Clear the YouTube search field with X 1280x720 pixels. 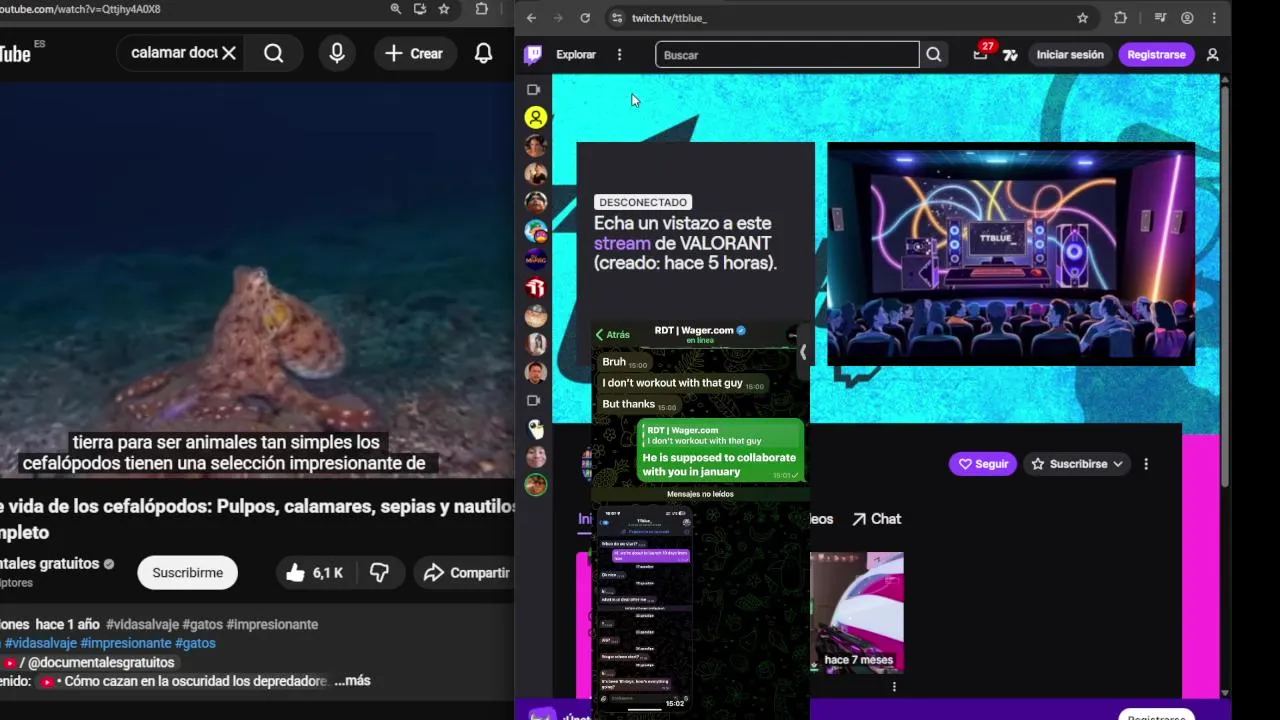pos(229,53)
